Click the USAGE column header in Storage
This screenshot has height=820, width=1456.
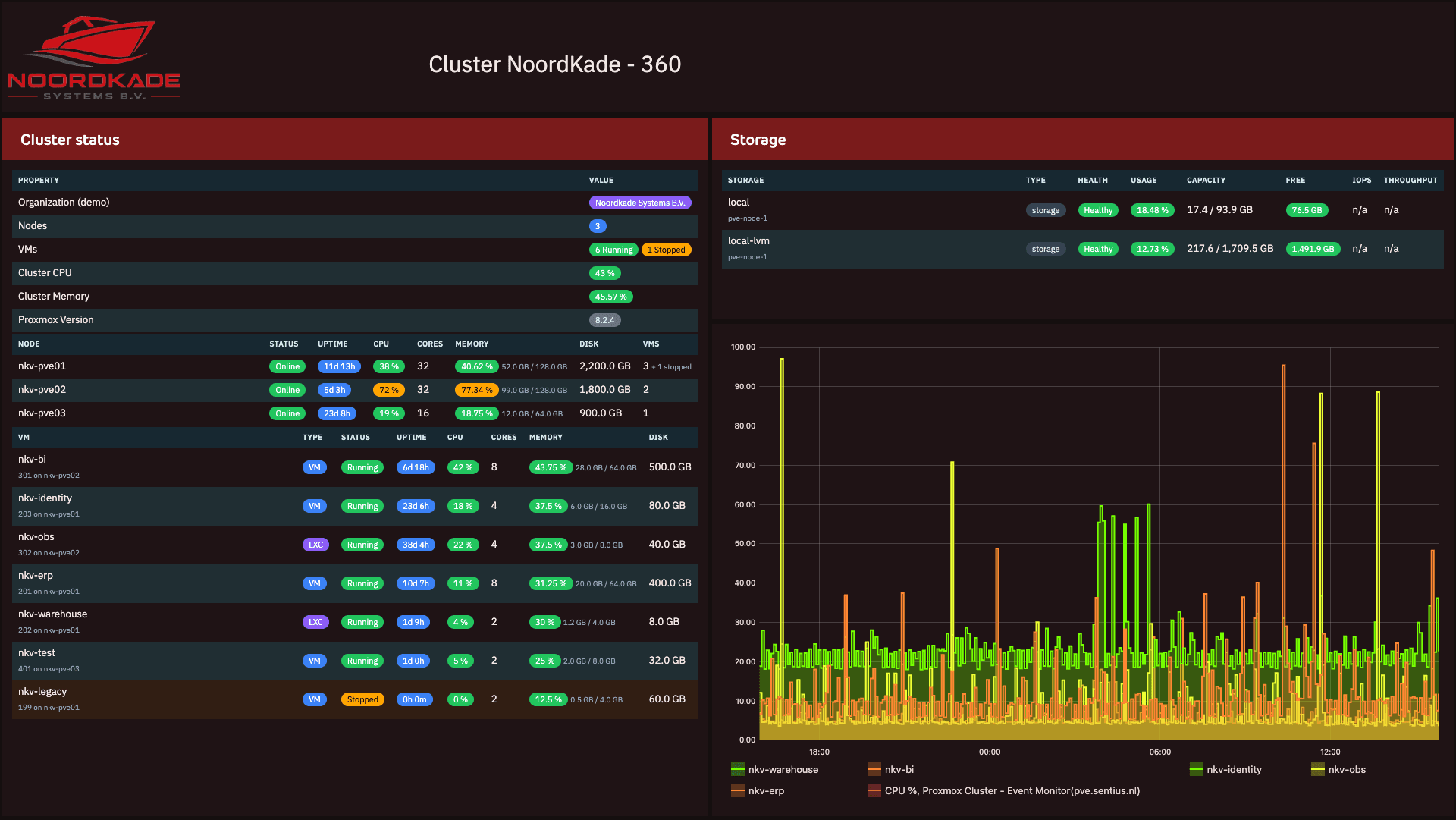click(x=1143, y=180)
